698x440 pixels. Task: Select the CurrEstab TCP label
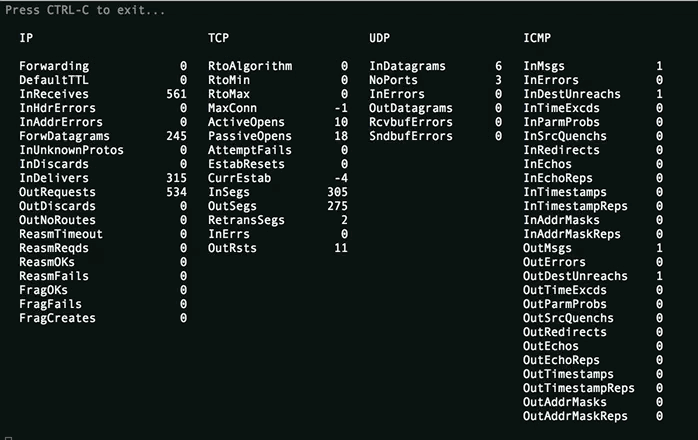click(x=239, y=178)
